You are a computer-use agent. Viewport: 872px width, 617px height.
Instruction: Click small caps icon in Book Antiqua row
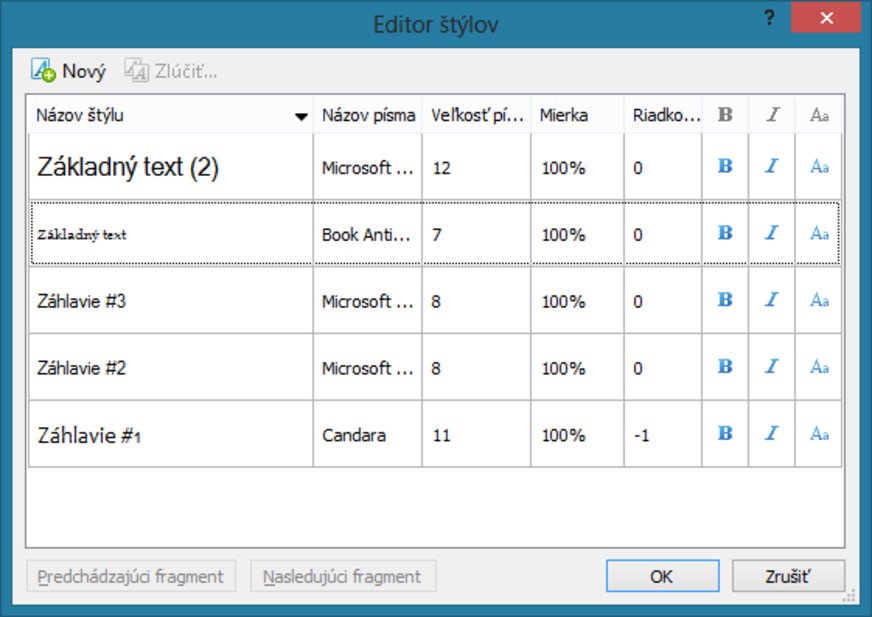[819, 233]
